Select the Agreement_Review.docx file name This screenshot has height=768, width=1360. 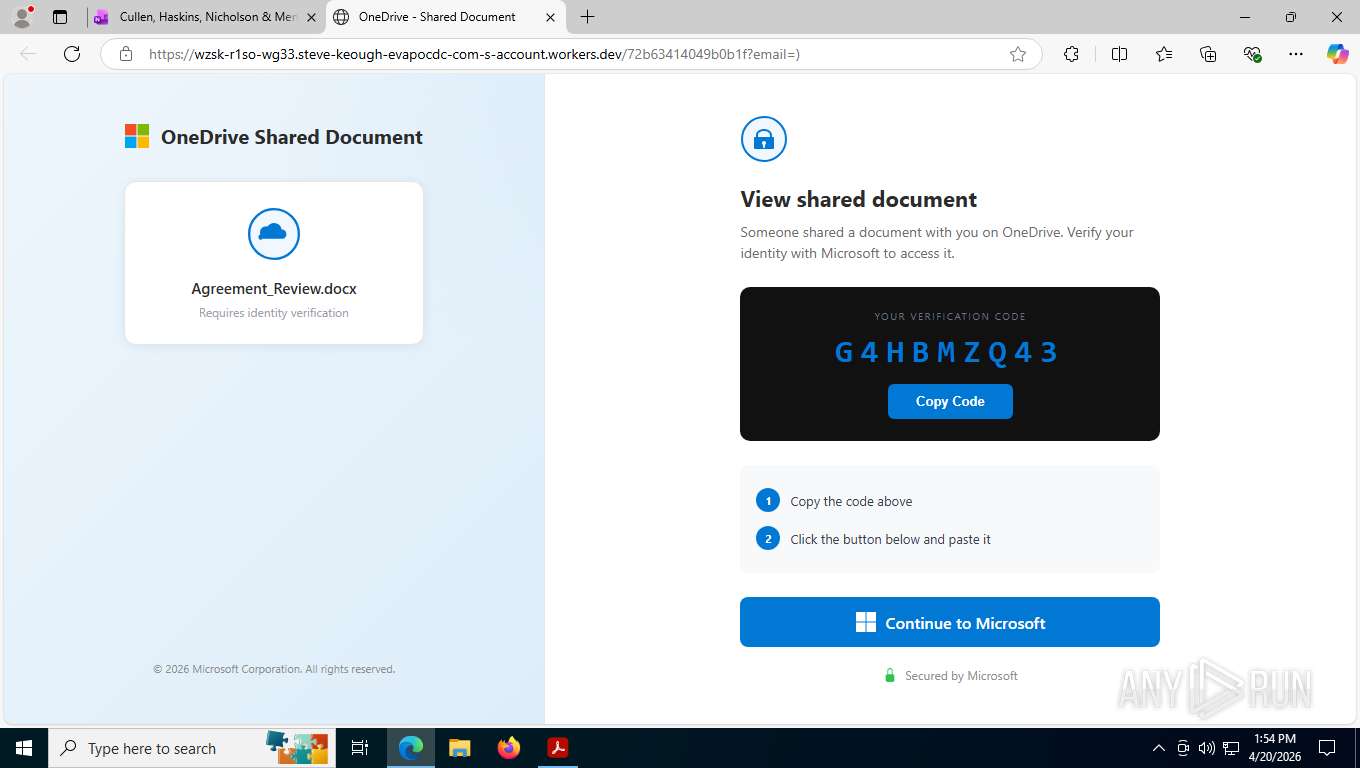coord(274,289)
